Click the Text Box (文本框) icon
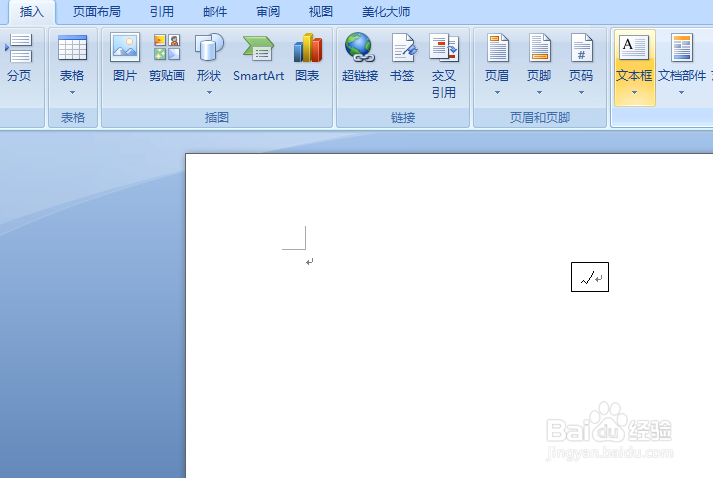The height and width of the screenshot is (478, 713). [634, 47]
